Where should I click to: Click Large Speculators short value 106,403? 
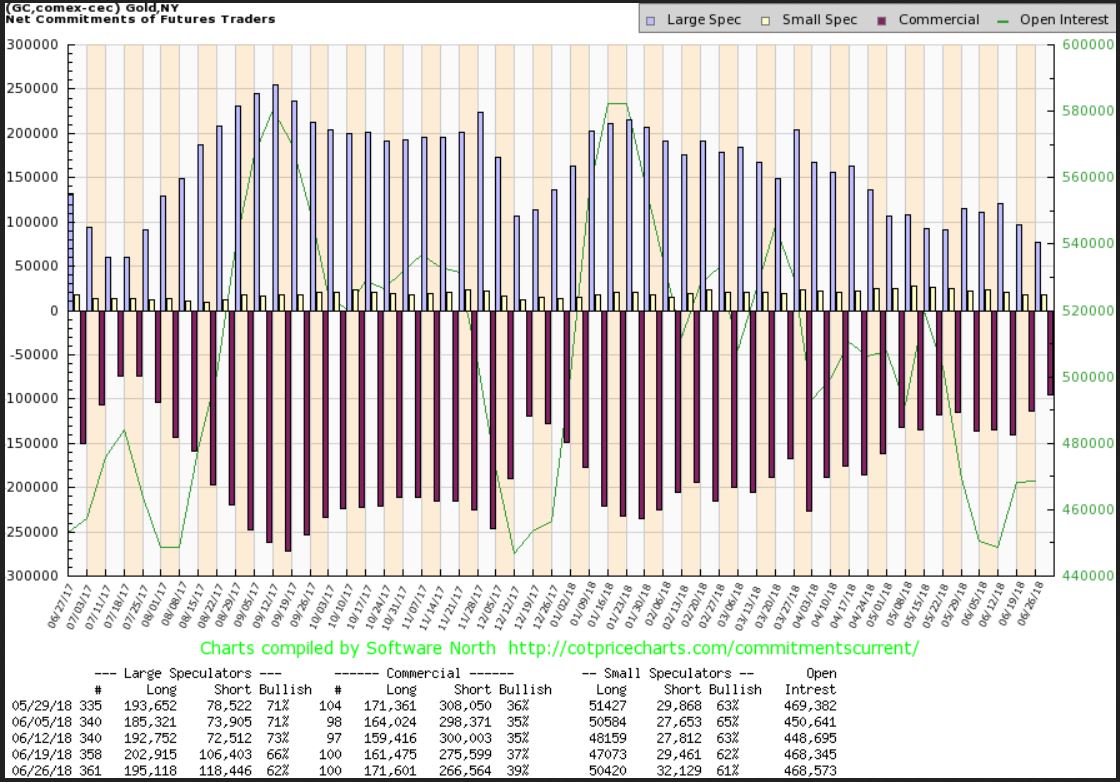pos(225,755)
